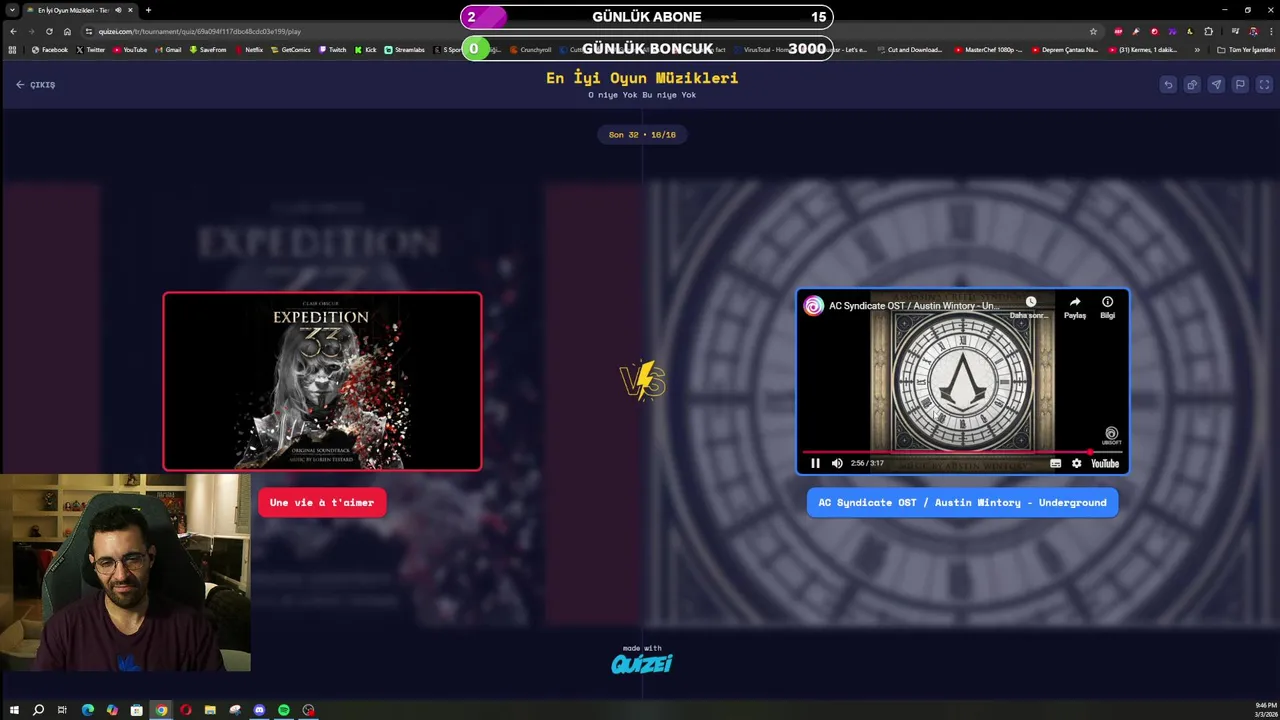Viewport: 1280px width, 720px height.
Task: Open the YouTube bookmark
Action: click(x=129, y=49)
